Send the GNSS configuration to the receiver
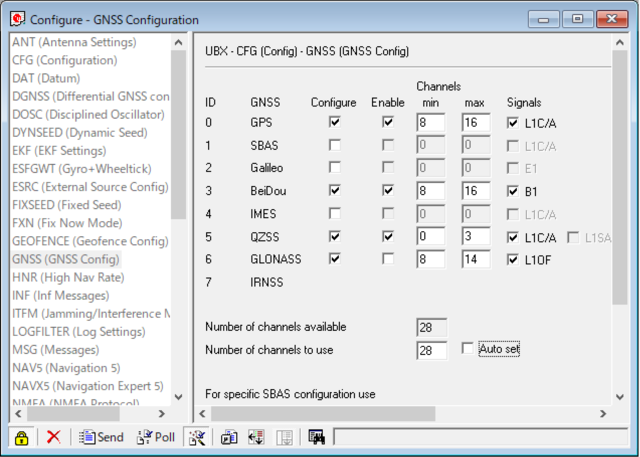This screenshot has width=640, height=457. tap(102, 437)
